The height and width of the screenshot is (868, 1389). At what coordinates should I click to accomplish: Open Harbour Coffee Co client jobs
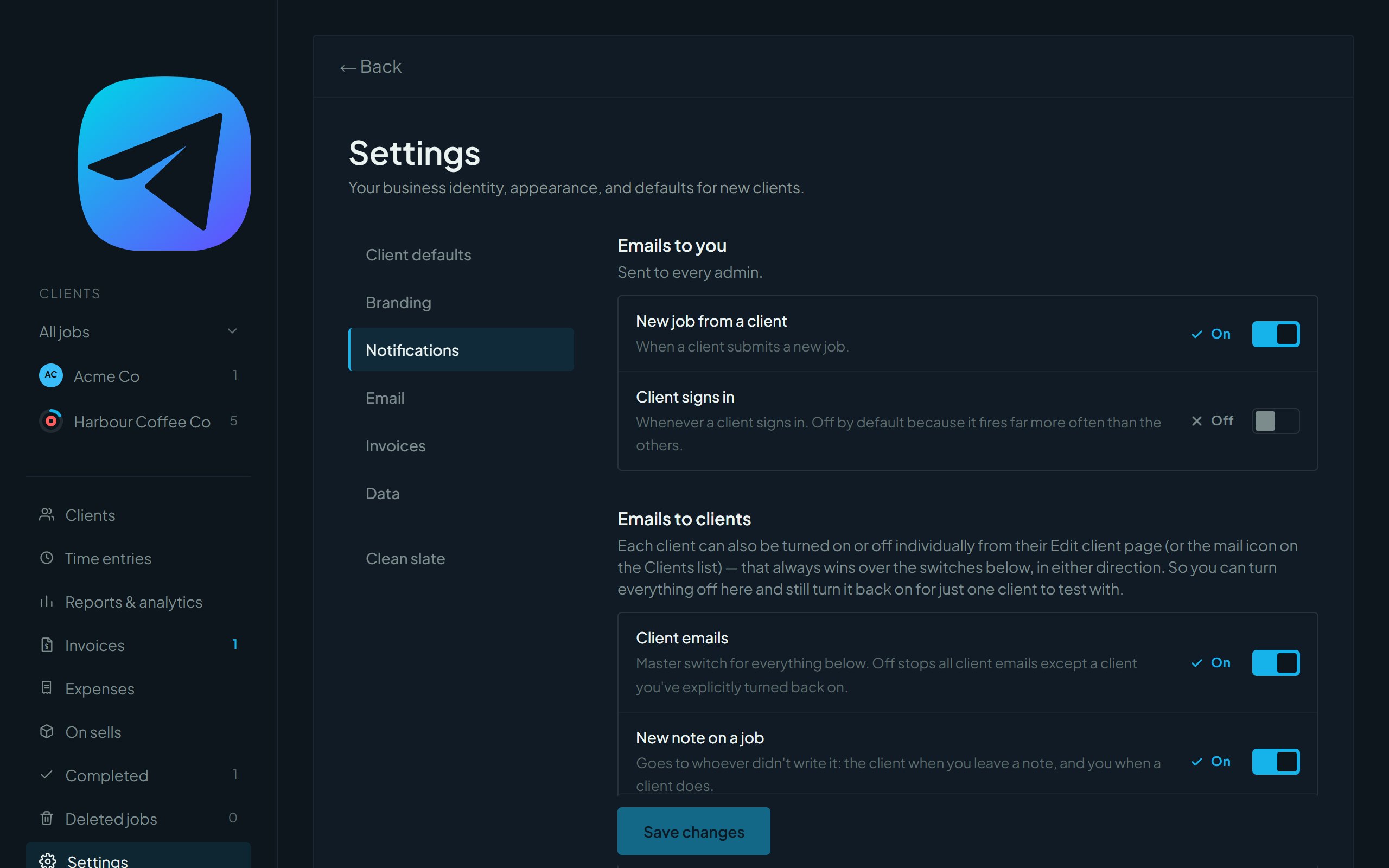point(138,422)
